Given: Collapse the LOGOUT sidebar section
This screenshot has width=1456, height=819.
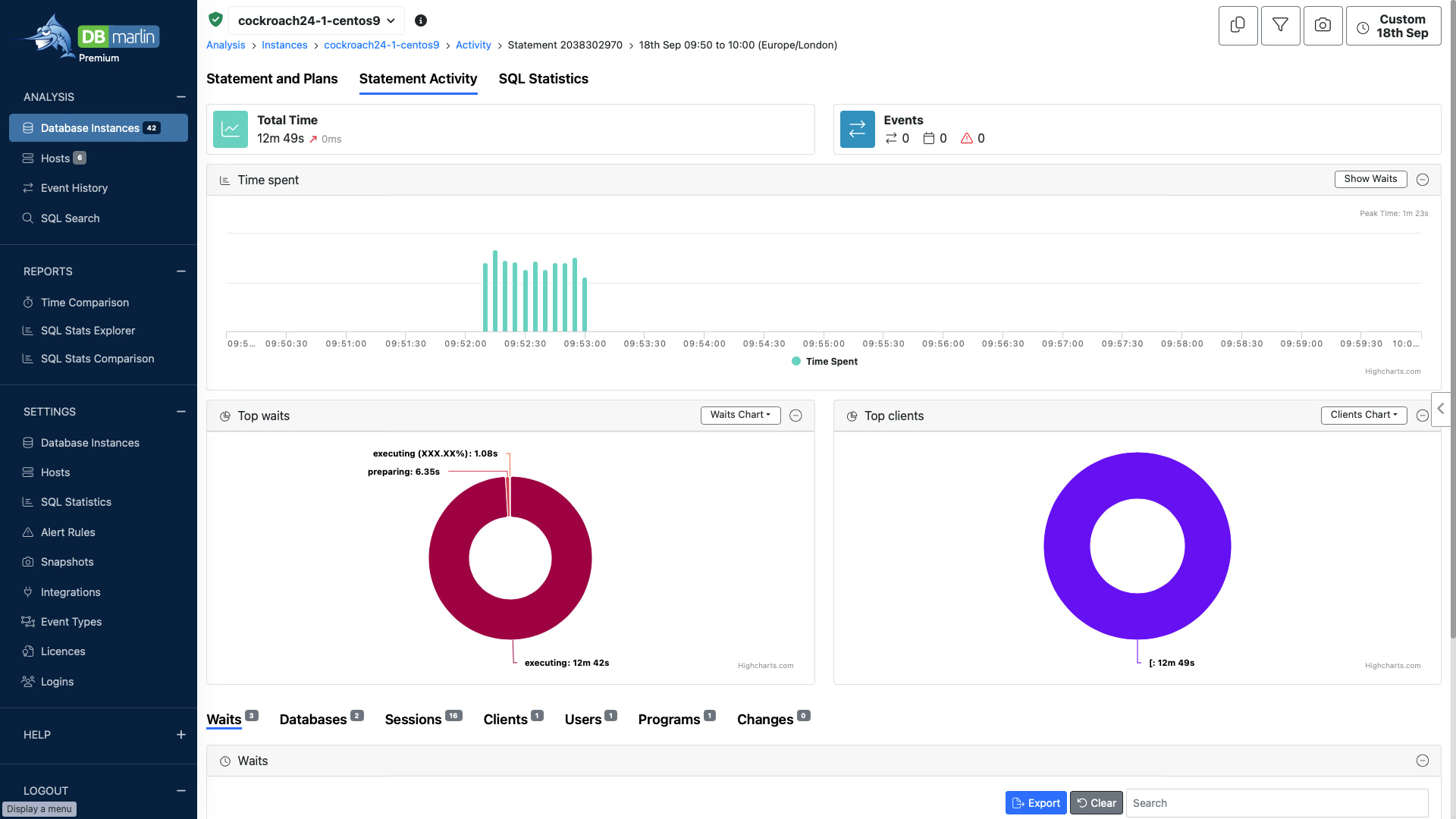Looking at the screenshot, I should tap(181, 791).
